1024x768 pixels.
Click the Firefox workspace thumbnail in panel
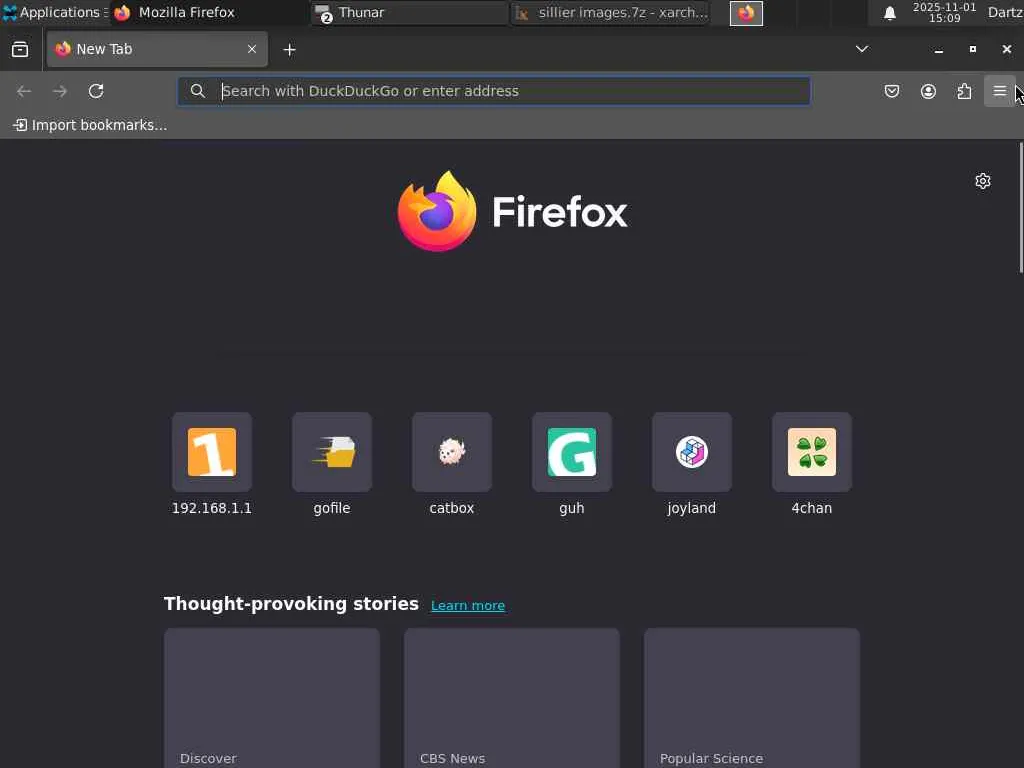click(x=746, y=13)
